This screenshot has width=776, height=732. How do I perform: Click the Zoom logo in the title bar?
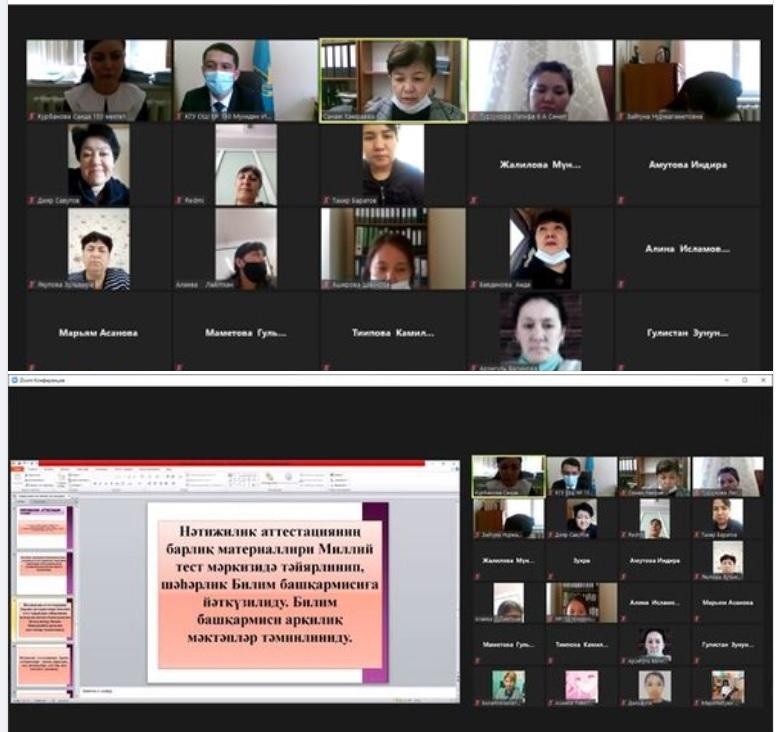(x=16, y=381)
